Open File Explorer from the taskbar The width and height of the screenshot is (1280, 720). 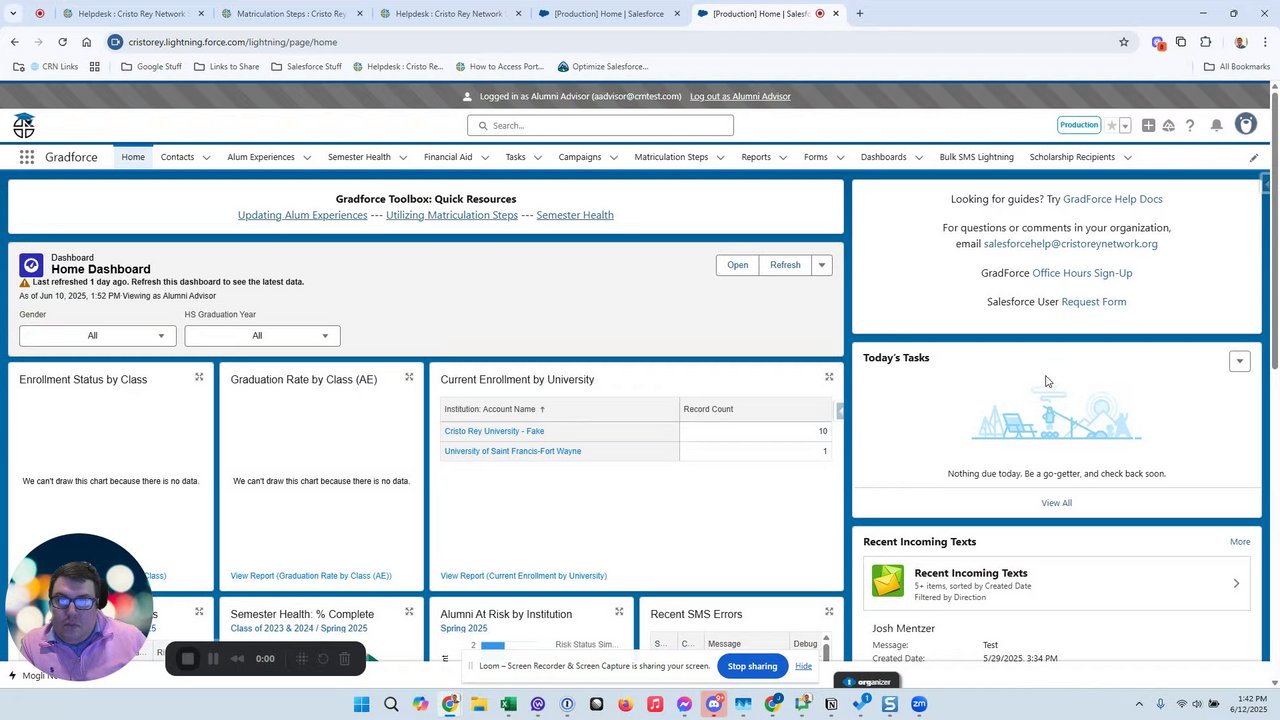479,705
